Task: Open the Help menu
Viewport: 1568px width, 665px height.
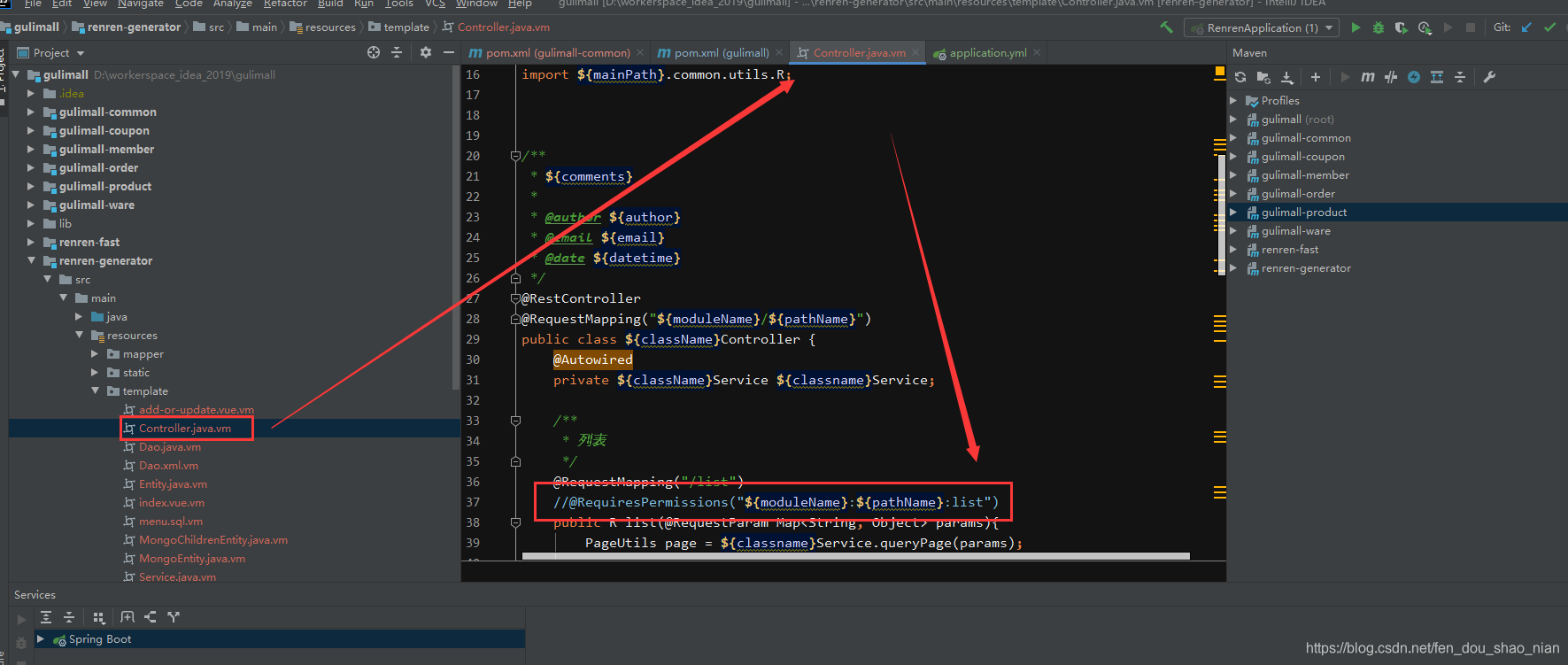Action: click(520, 4)
